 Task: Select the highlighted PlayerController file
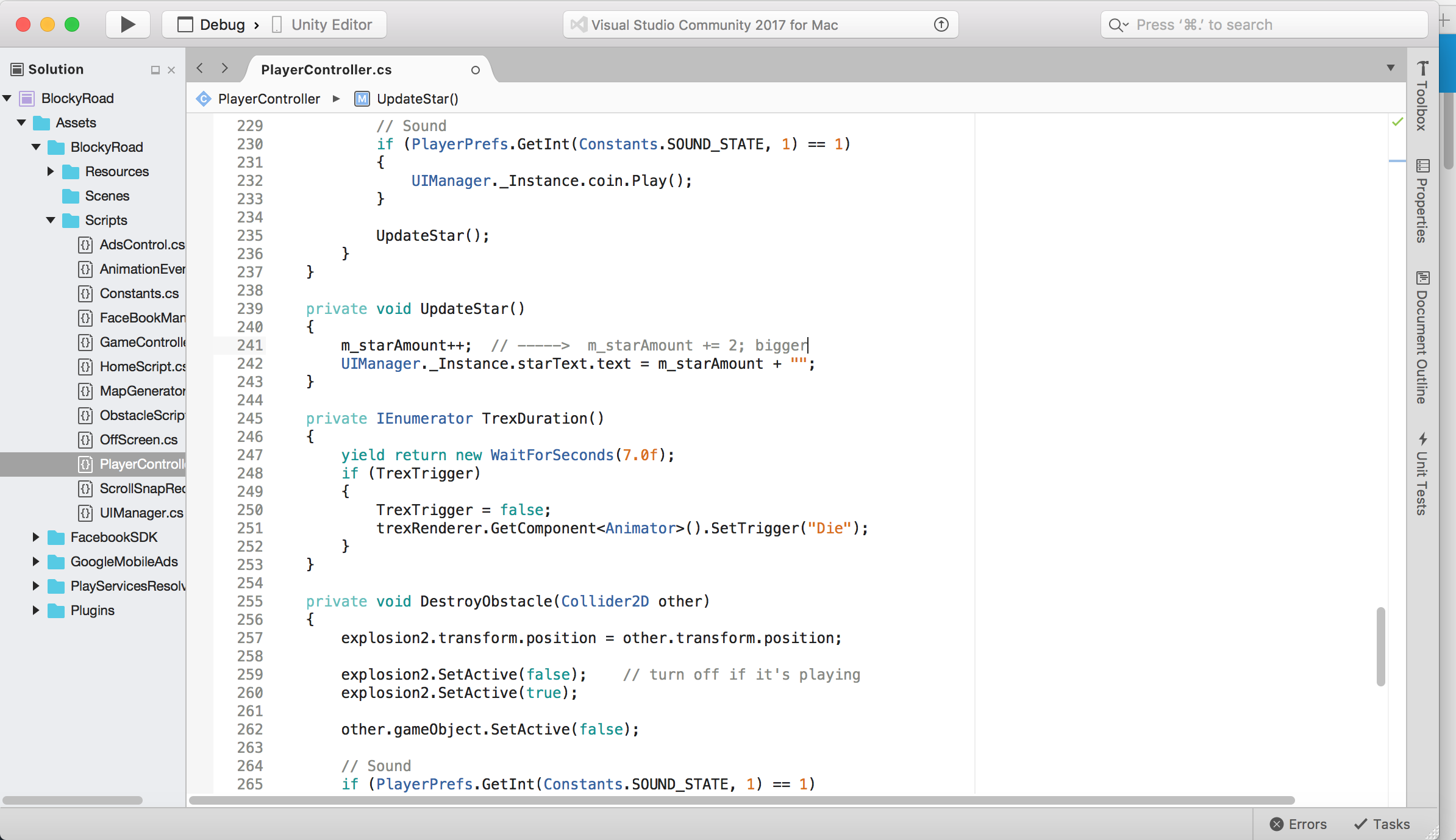coord(93,464)
